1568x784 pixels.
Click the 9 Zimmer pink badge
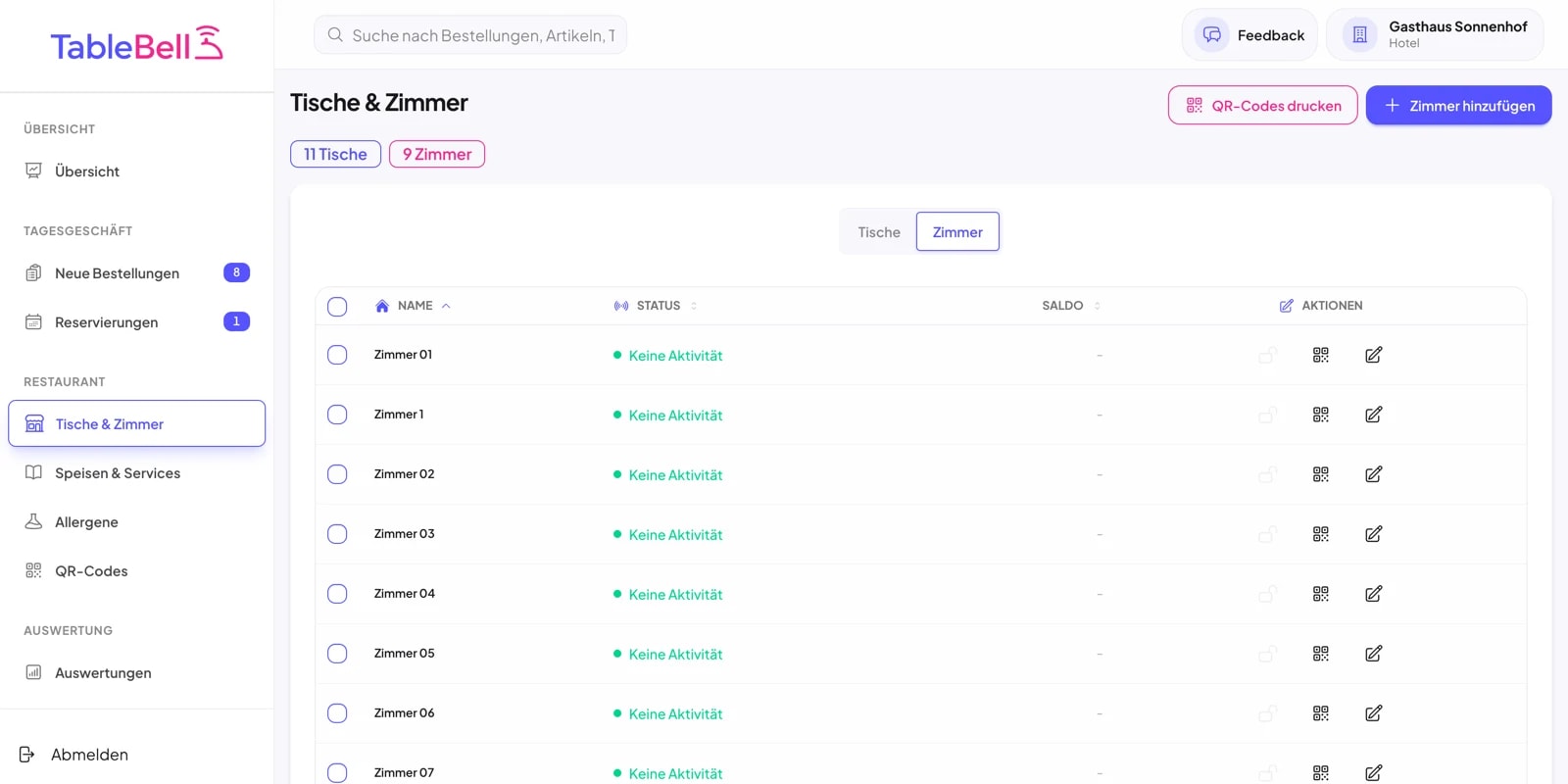(x=437, y=154)
